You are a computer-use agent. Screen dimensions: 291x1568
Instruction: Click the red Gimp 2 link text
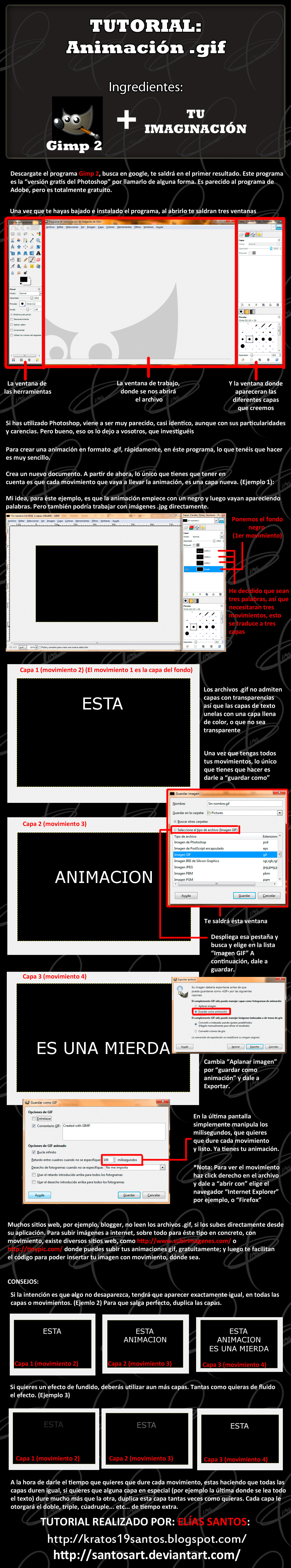click(89, 173)
